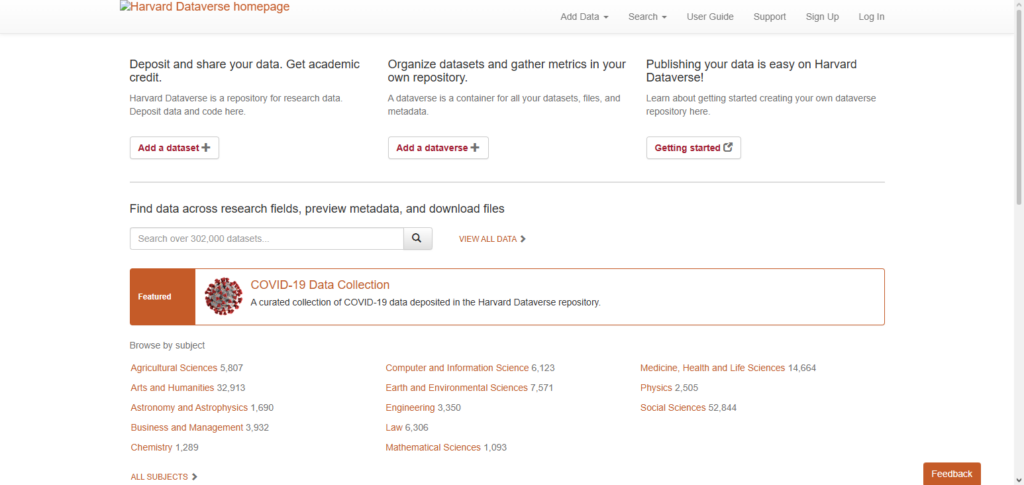Browse Law subject
The width and height of the screenshot is (1024, 485).
(394, 428)
